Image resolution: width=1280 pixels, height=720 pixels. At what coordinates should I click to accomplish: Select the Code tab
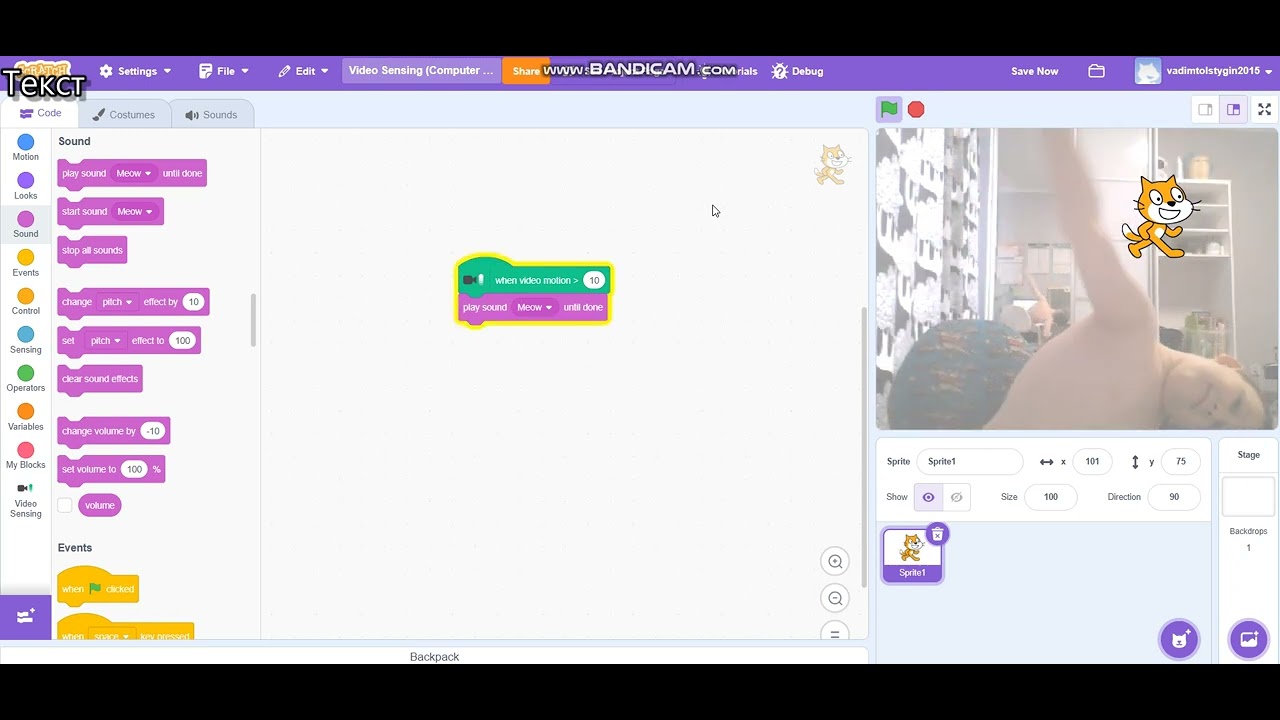pyautogui.click(x=40, y=113)
